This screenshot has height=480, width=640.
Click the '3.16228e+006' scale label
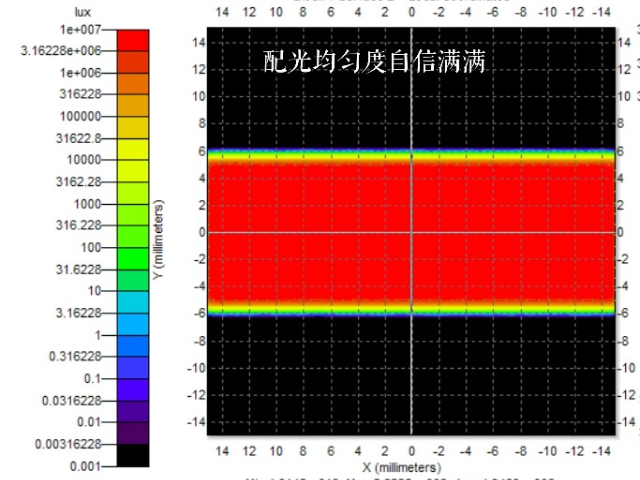click(x=61, y=51)
